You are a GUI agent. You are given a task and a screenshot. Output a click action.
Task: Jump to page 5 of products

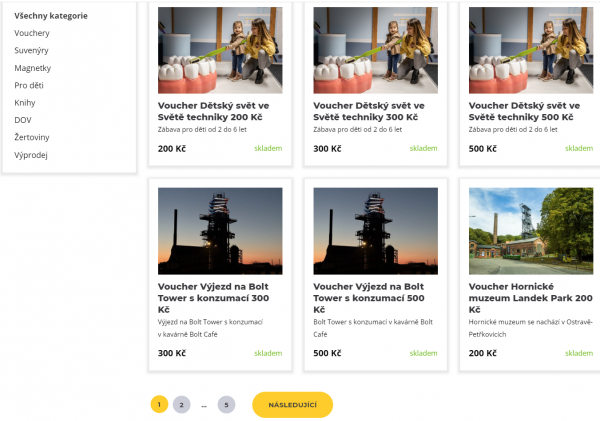[x=226, y=405]
